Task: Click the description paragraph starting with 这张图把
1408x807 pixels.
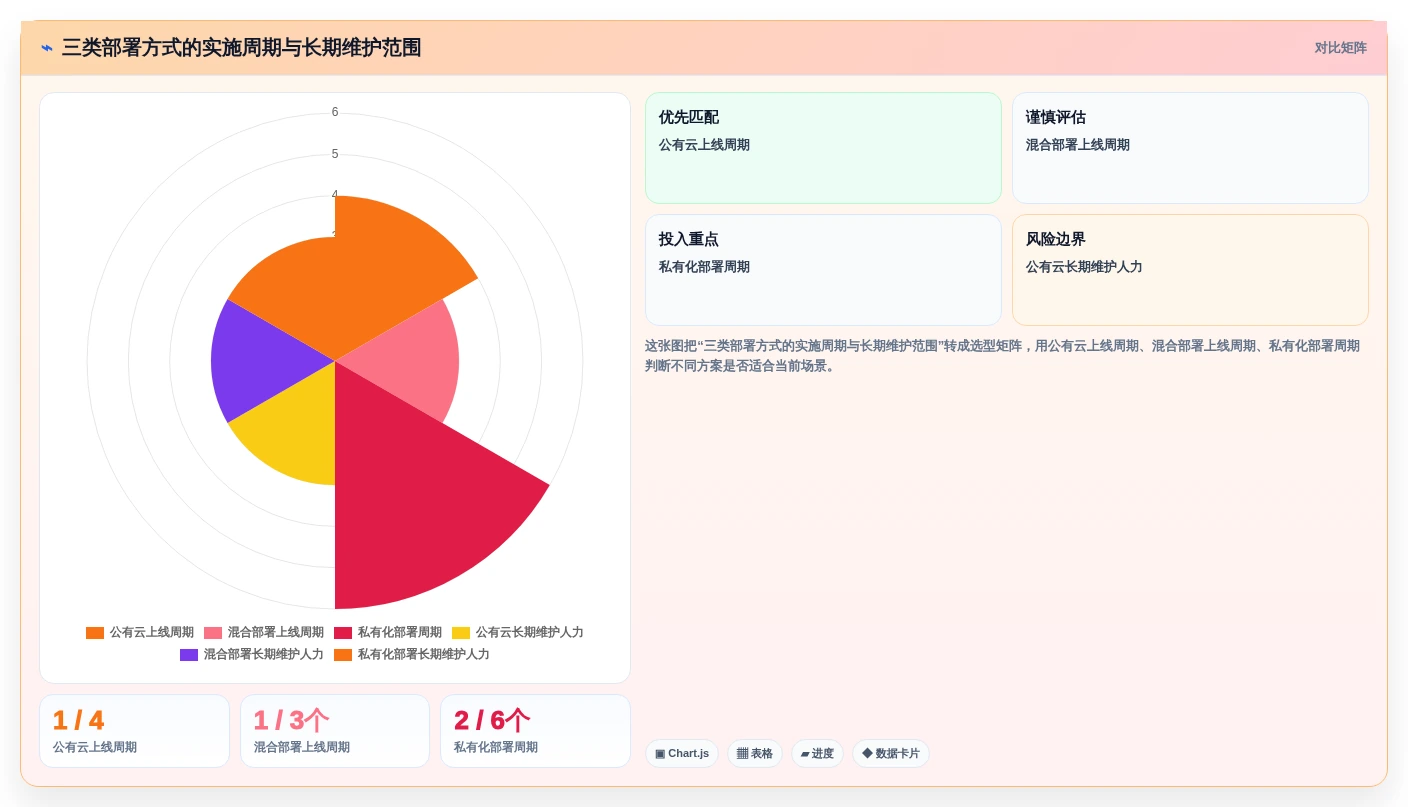Action: coord(1003,355)
